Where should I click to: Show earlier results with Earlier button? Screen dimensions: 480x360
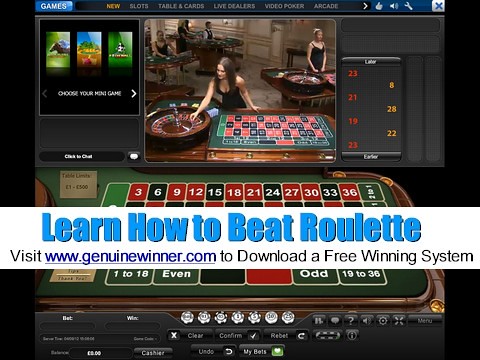[371, 157]
